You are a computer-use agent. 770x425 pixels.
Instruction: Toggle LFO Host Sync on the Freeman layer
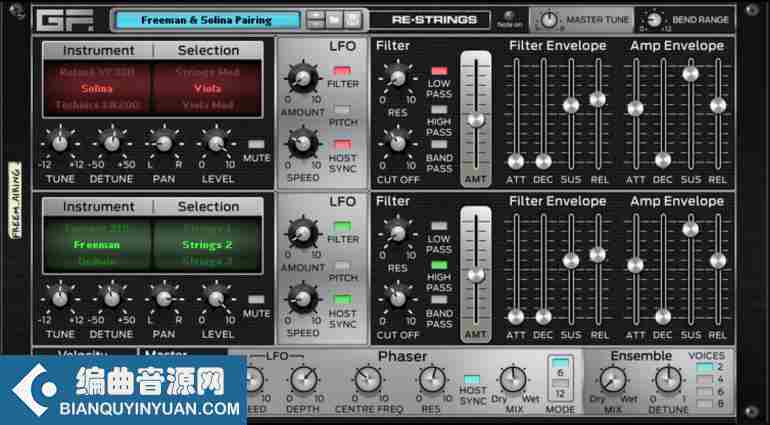click(343, 299)
